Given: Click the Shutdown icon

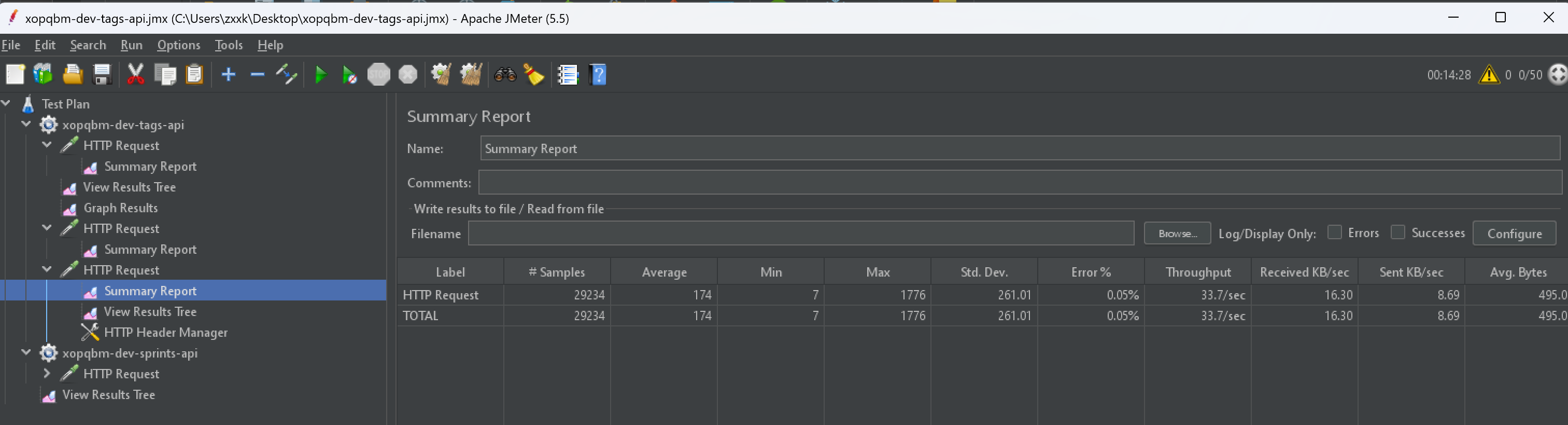Looking at the screenshot, I should 408,75.
